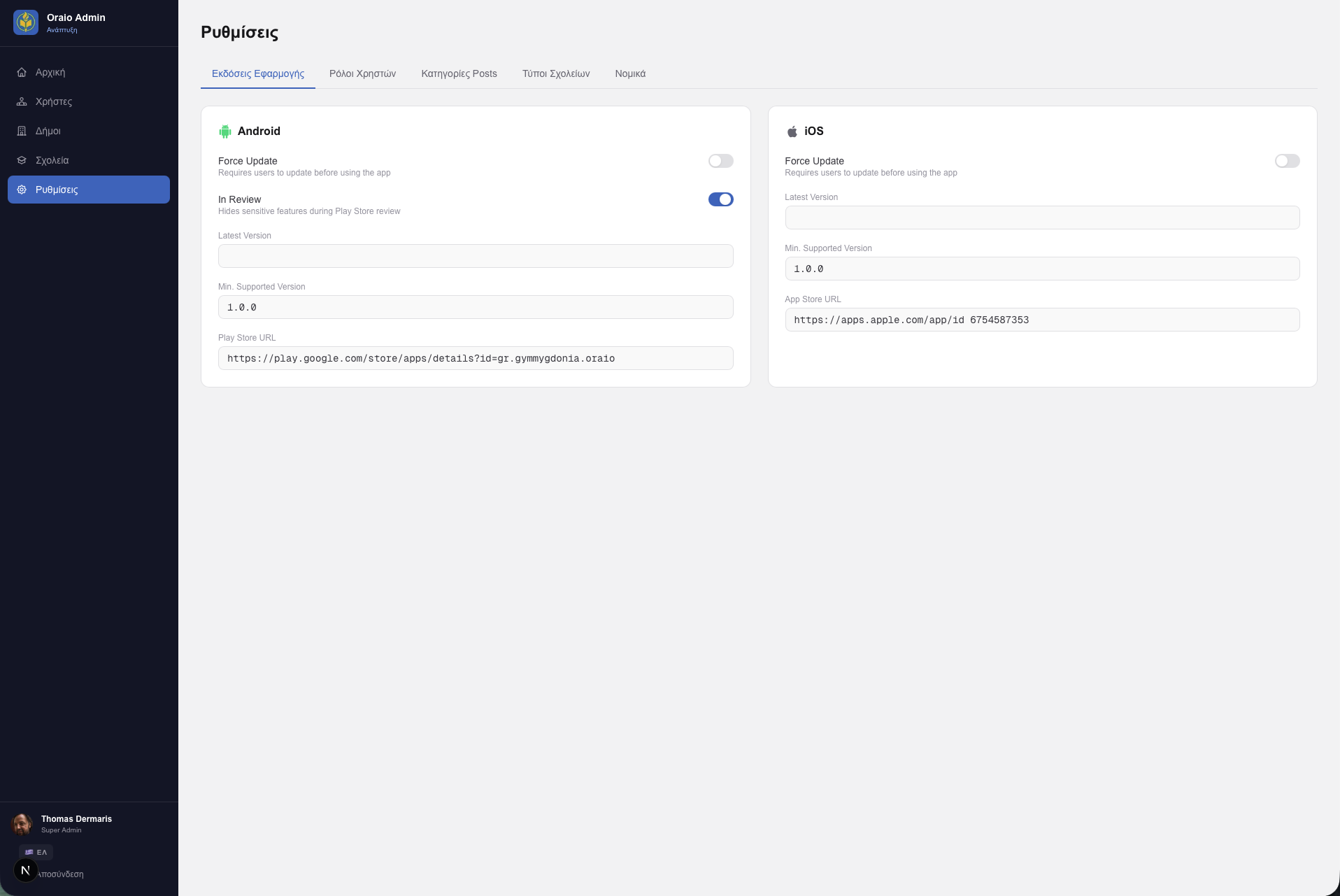
Task: Enable Android Force Update toggle
Action: coord(720,161)
